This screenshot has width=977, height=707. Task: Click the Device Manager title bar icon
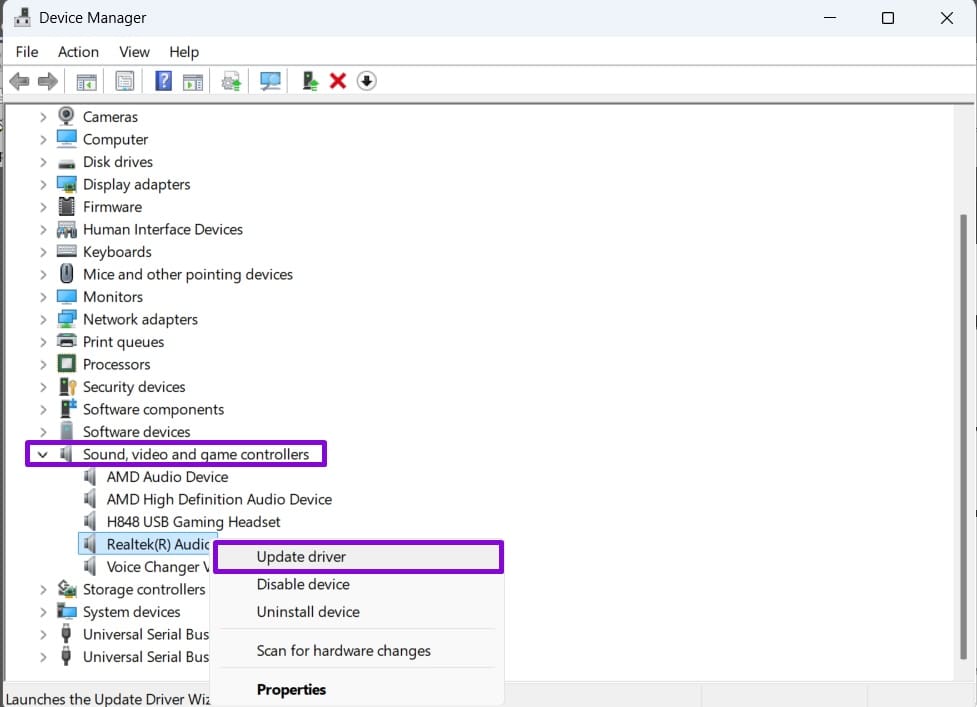point(22,17)
